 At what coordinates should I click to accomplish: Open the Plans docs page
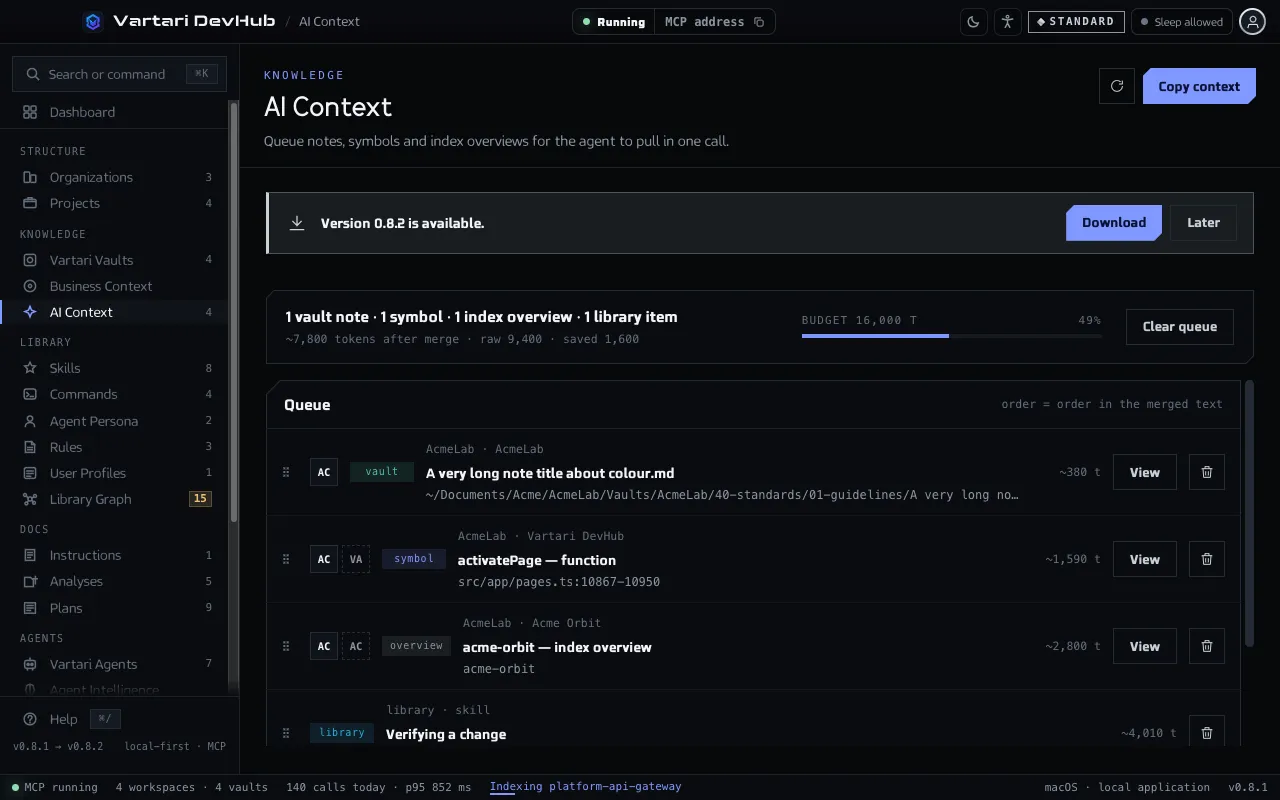click(x=114, y=608)
